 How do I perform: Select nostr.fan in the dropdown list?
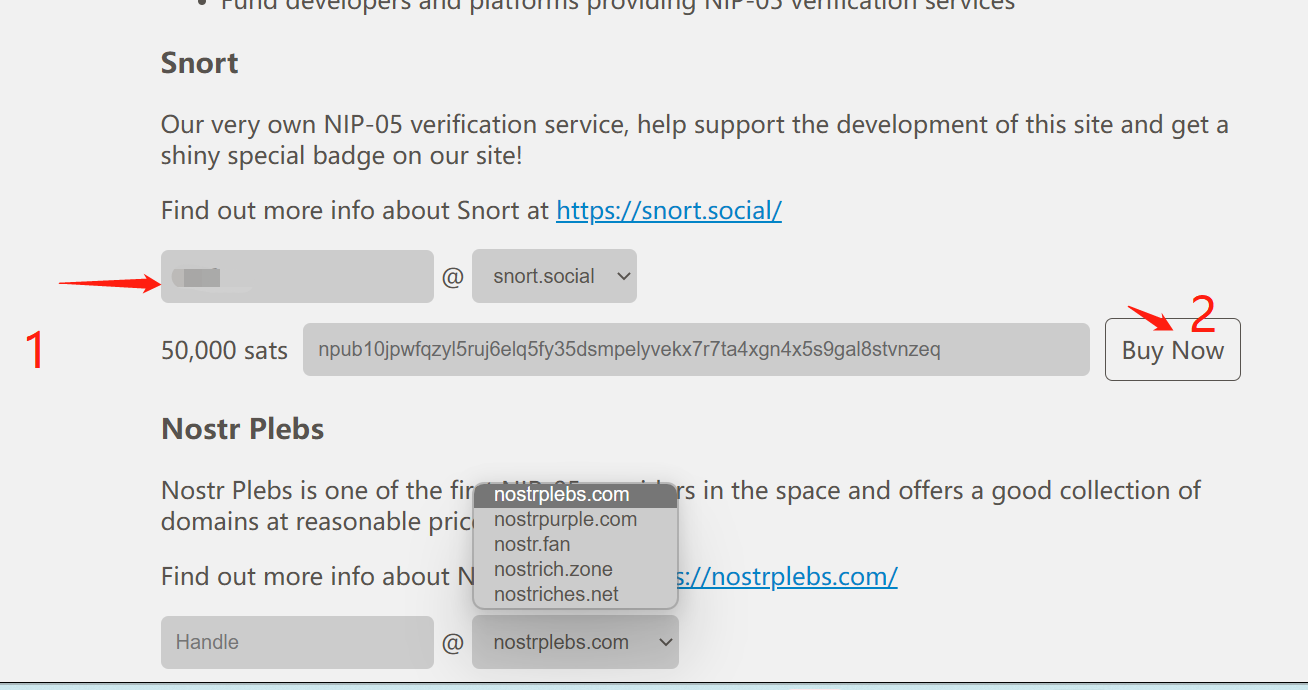tap(575, 545)
